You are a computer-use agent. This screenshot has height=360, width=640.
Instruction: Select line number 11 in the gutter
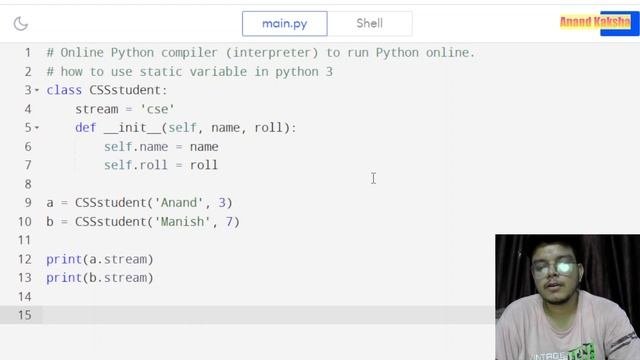tap(24, 240)
